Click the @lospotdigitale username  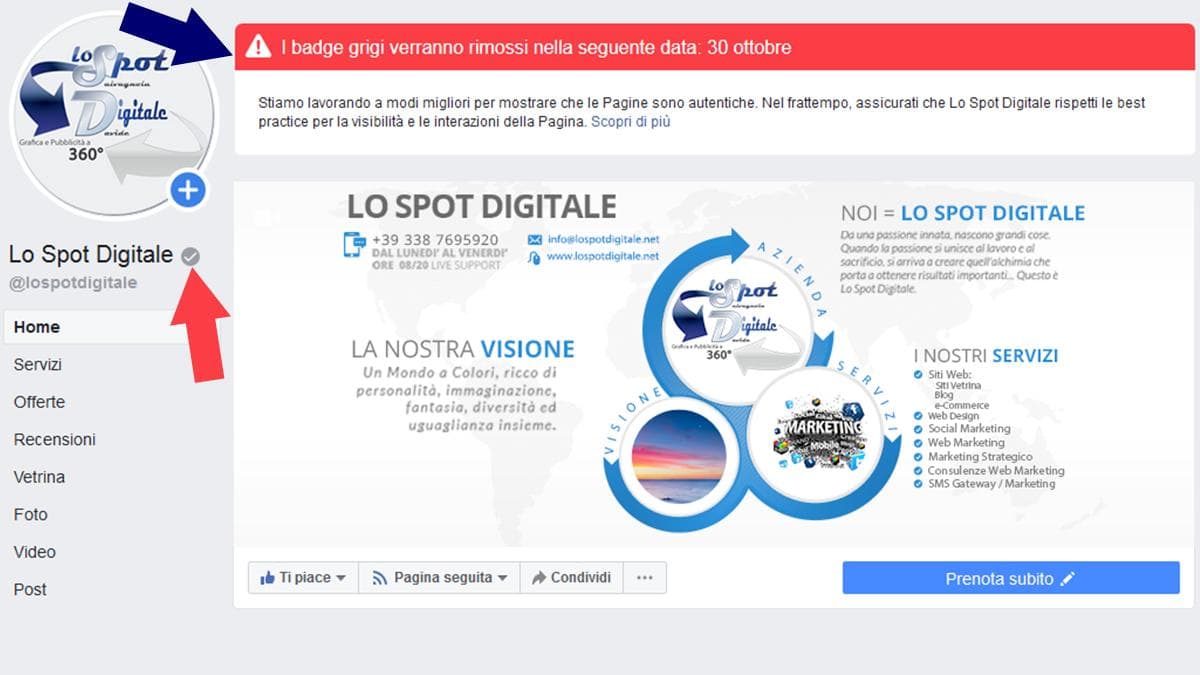(73, 283)
